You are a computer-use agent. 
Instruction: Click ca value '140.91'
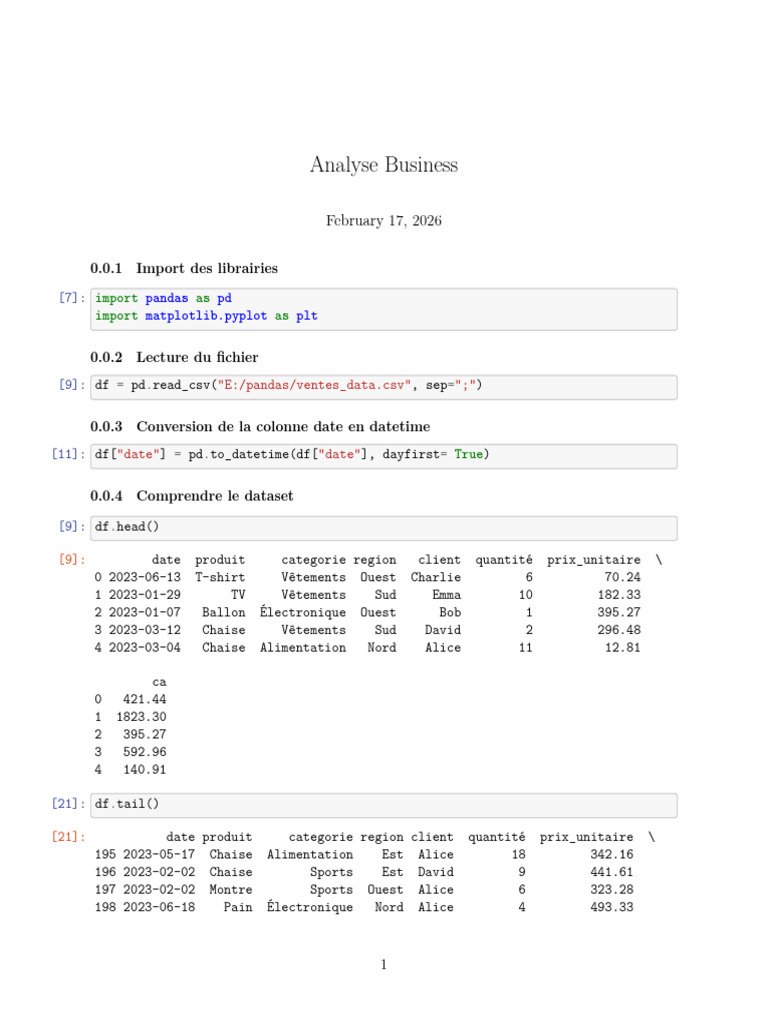(x=144, y=770)
